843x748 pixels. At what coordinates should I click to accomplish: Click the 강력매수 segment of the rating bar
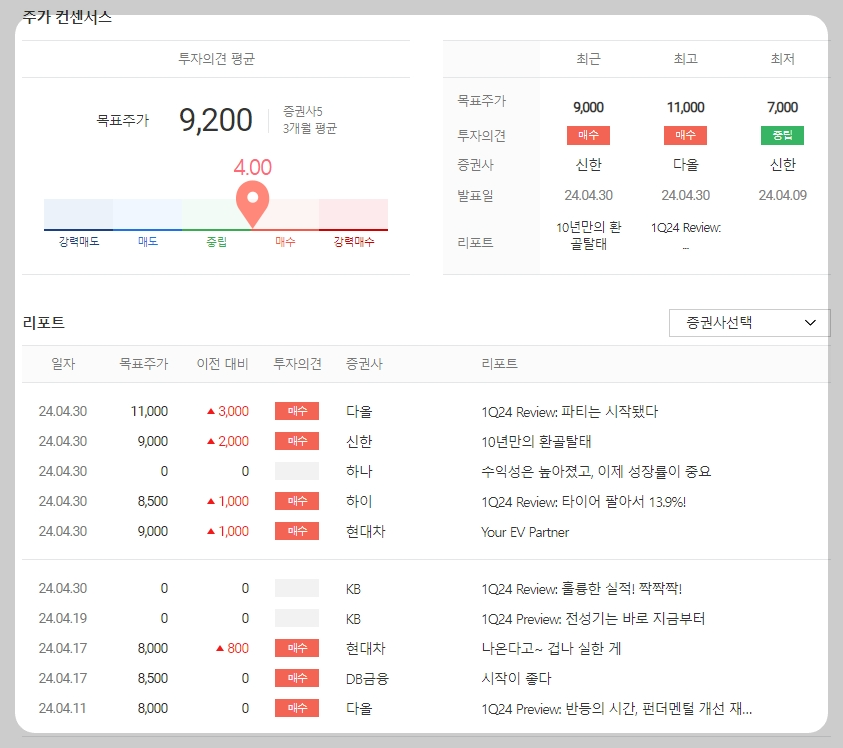[x=353, y=215]
